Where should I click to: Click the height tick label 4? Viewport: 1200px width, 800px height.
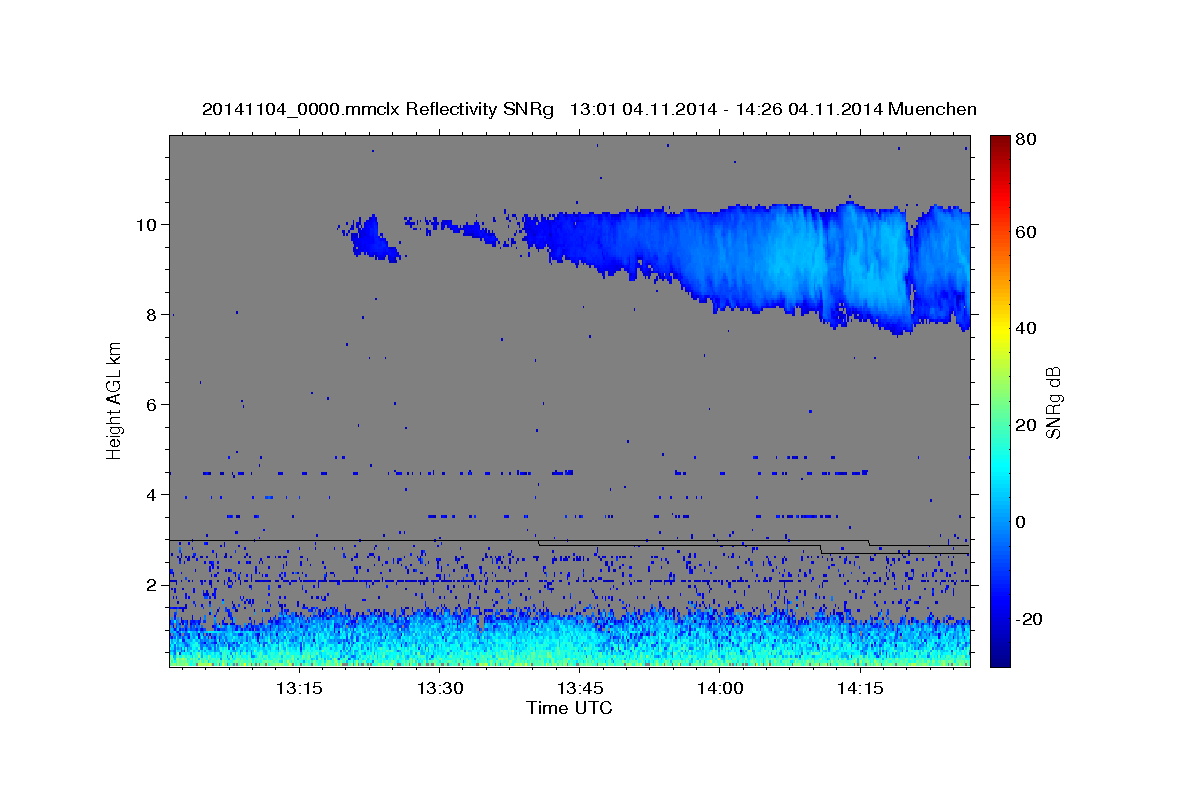point(152,494)
